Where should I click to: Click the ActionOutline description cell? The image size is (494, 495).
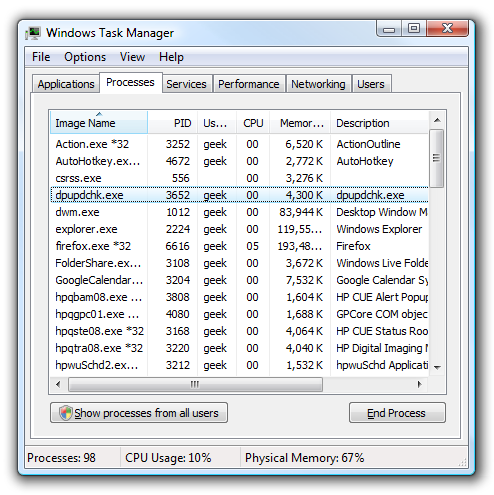pos(368,144)
